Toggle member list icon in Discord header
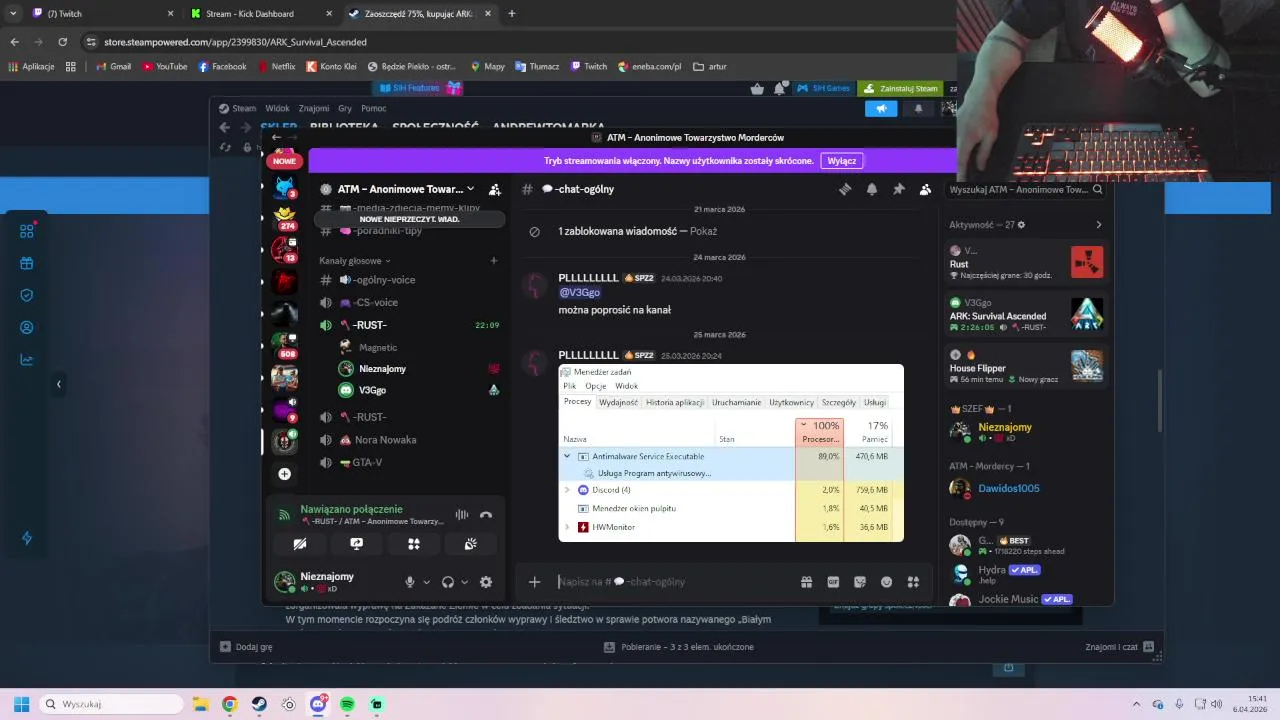This screenshot has width=1280, height=720. [925, 189]
